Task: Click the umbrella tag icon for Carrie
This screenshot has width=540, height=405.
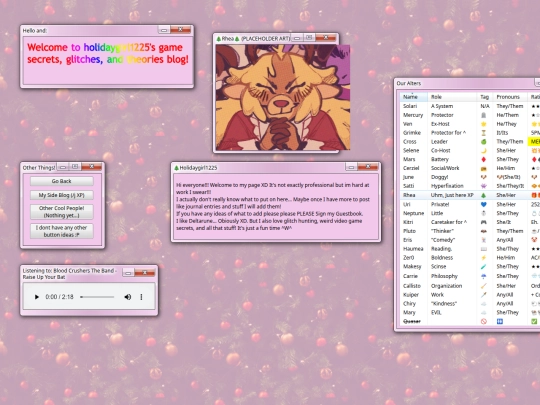Action: pos(484,276)
